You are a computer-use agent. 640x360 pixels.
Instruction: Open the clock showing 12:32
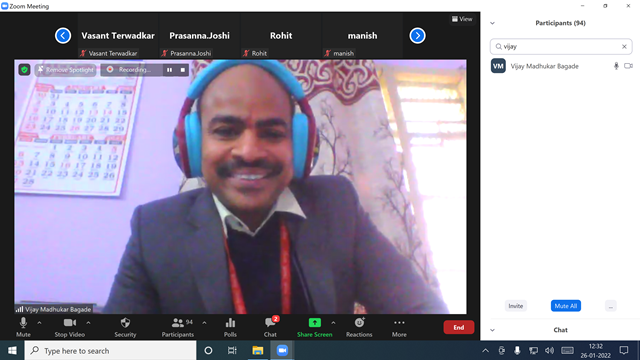[596, 351]
